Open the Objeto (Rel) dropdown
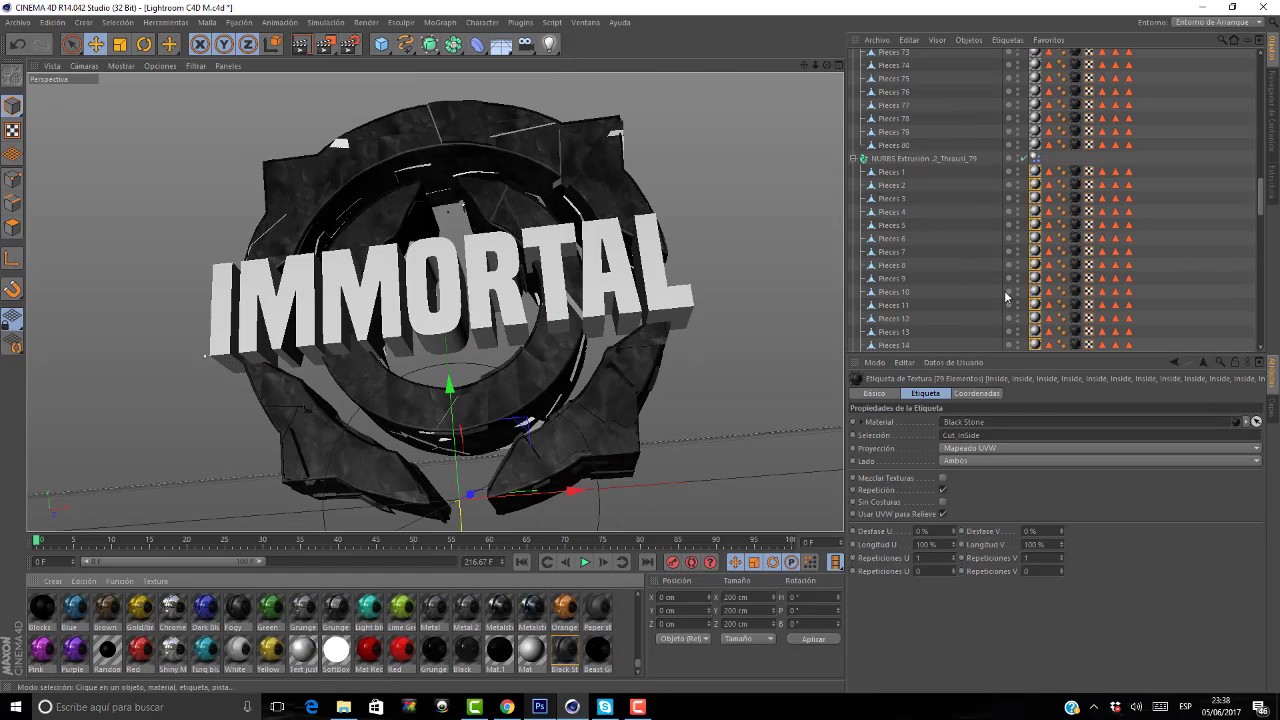The height and width of the screenshot is (720, 1280). (x=684, y=638)
